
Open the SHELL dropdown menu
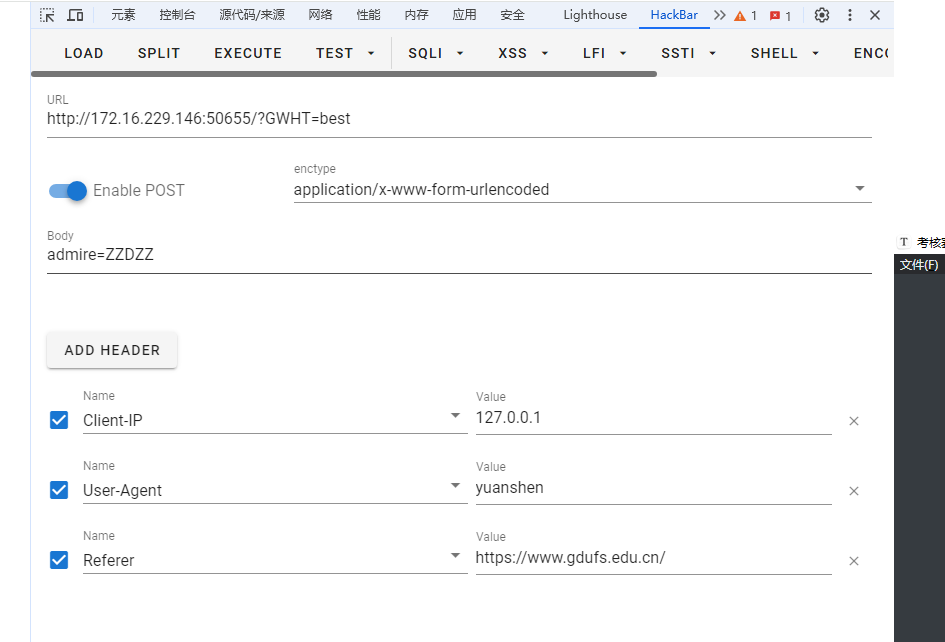click(784, 54)
